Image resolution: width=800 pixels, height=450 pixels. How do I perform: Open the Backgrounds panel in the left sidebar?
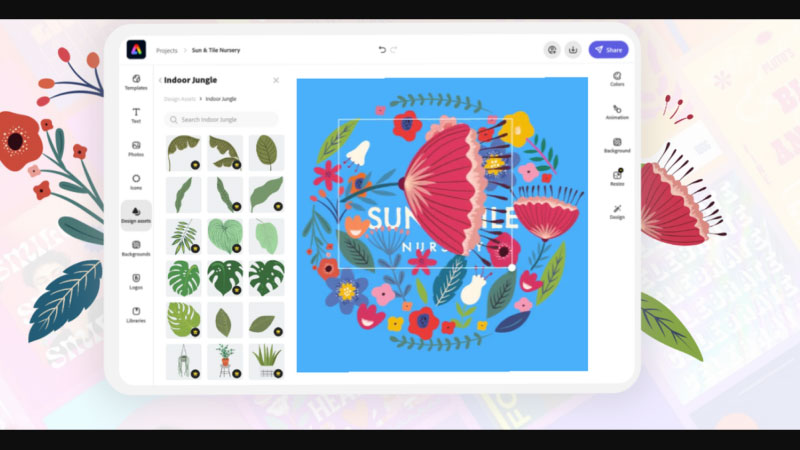(136, 248)
